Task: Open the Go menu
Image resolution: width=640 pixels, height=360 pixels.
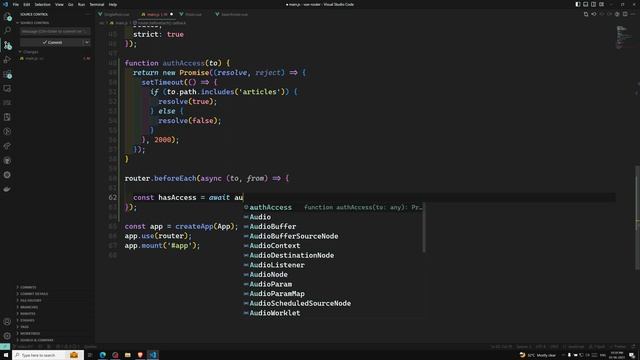Action: click(71, 4)
